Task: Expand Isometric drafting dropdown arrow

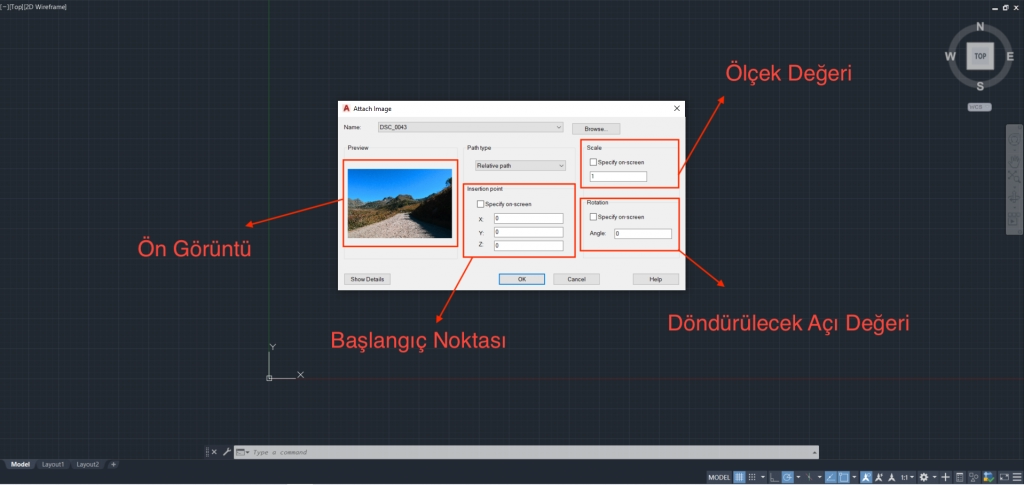Action: pos(820,477)
